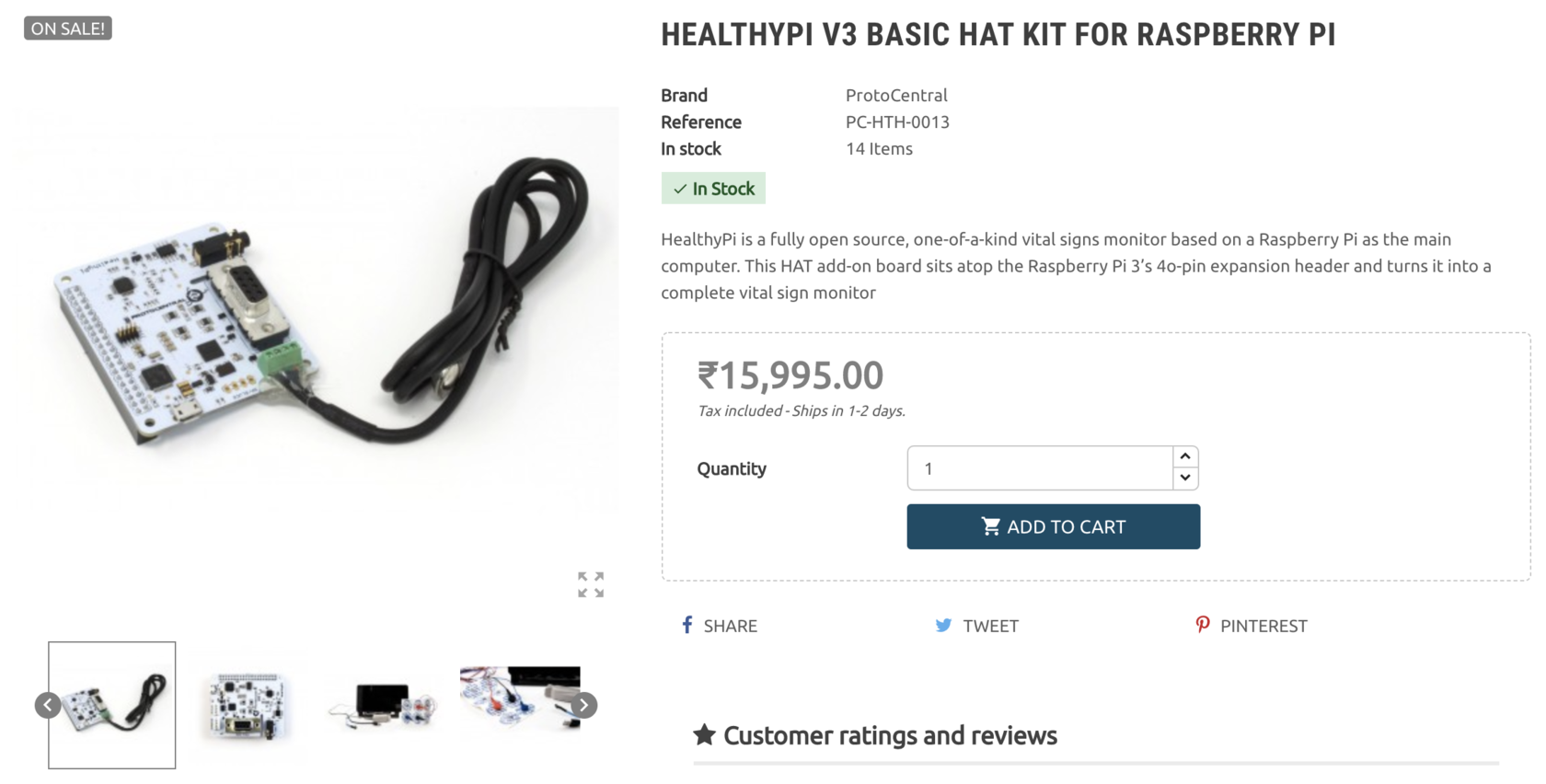Click the star icon beside Customer ratings
The image size is (1546, 784).
click(704, 734)
